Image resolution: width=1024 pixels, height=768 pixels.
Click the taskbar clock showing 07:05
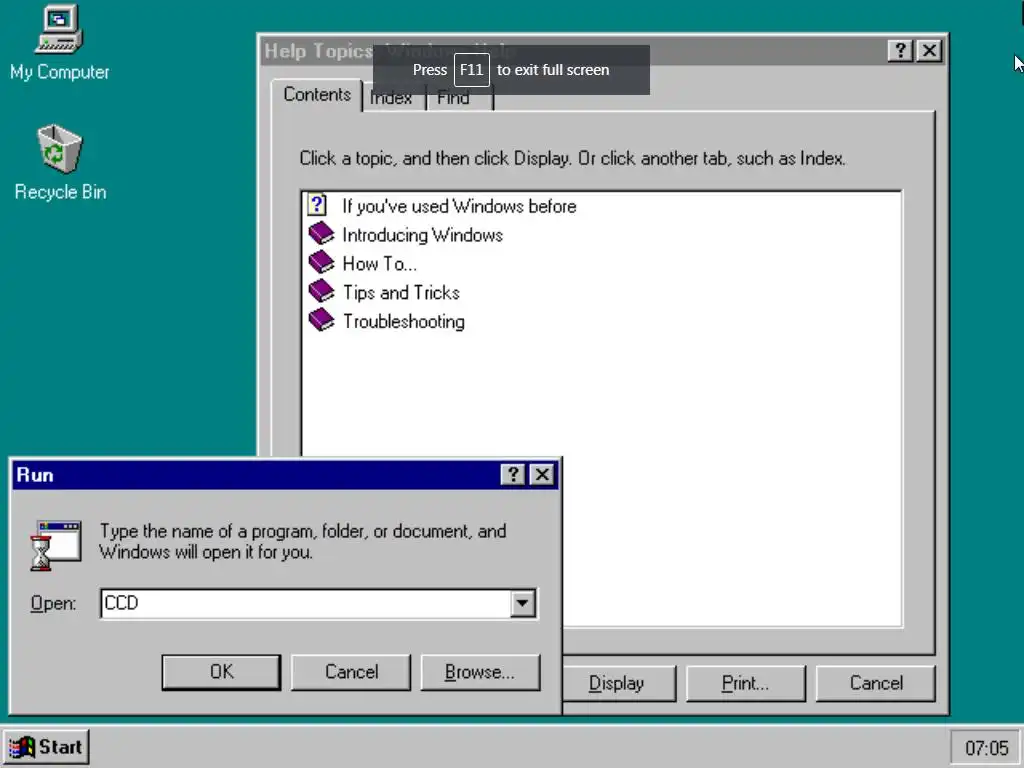coord(986,748)
